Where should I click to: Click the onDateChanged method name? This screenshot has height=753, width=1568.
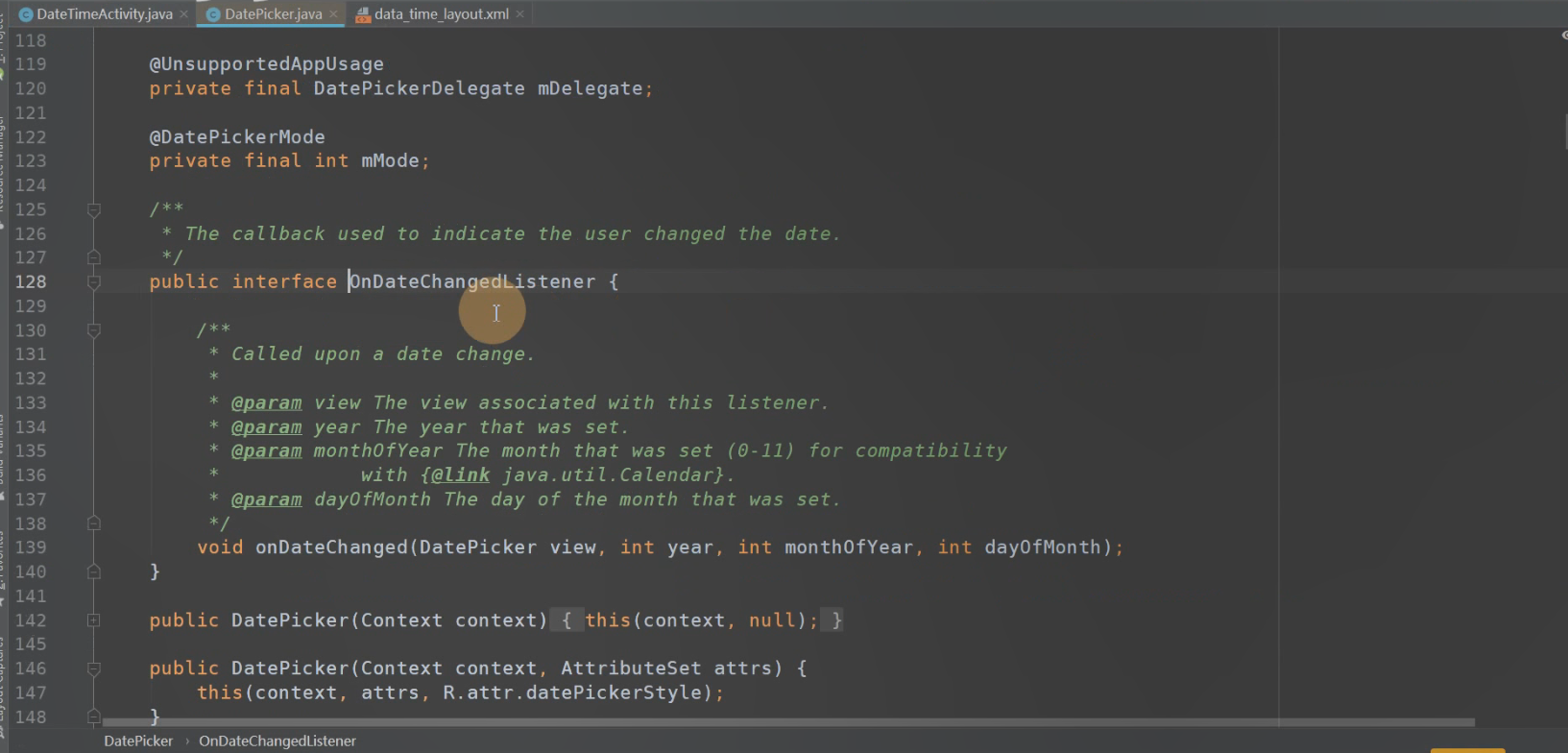point(331,547)
